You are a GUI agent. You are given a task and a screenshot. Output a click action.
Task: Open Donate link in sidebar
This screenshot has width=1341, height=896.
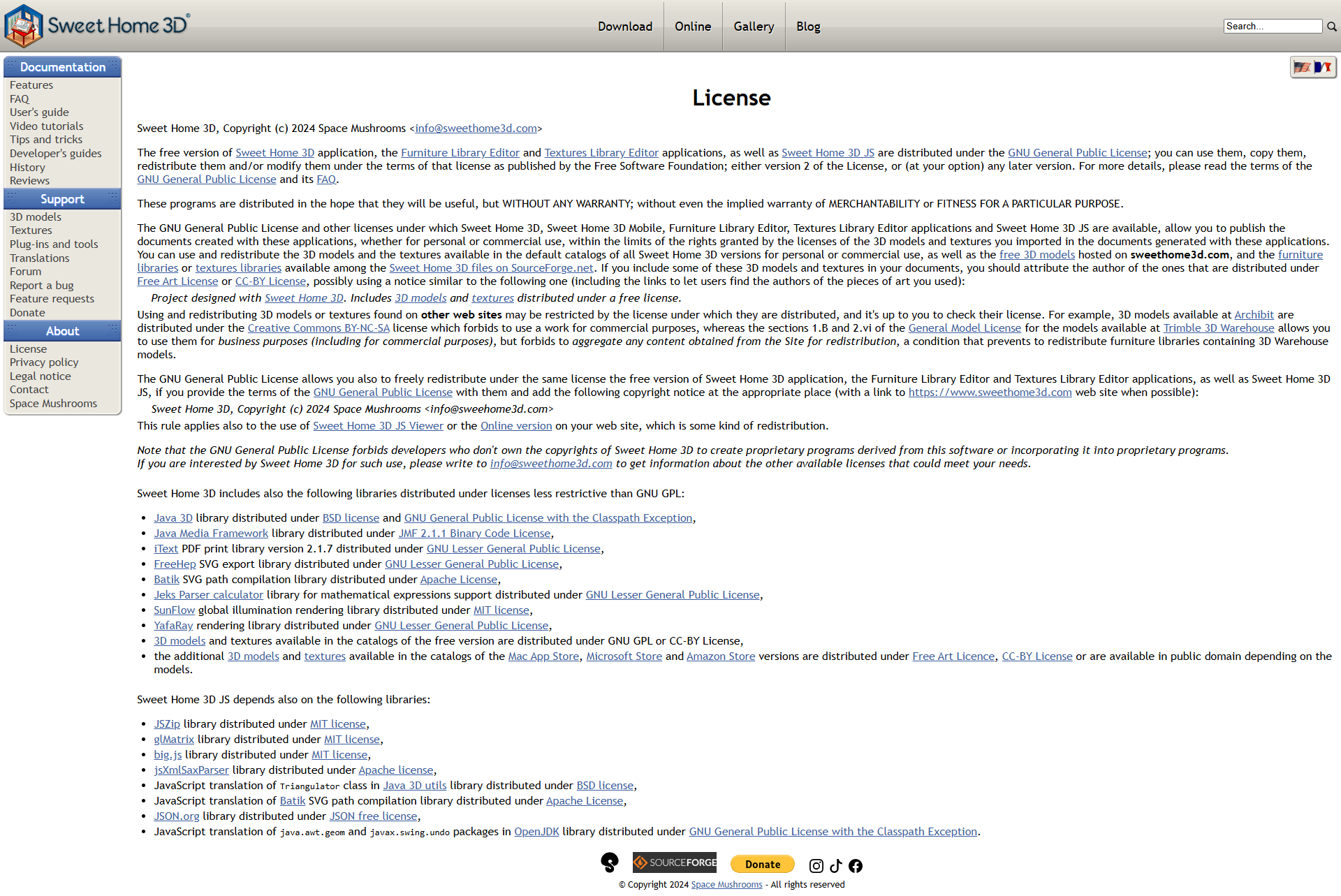[27, 313]
